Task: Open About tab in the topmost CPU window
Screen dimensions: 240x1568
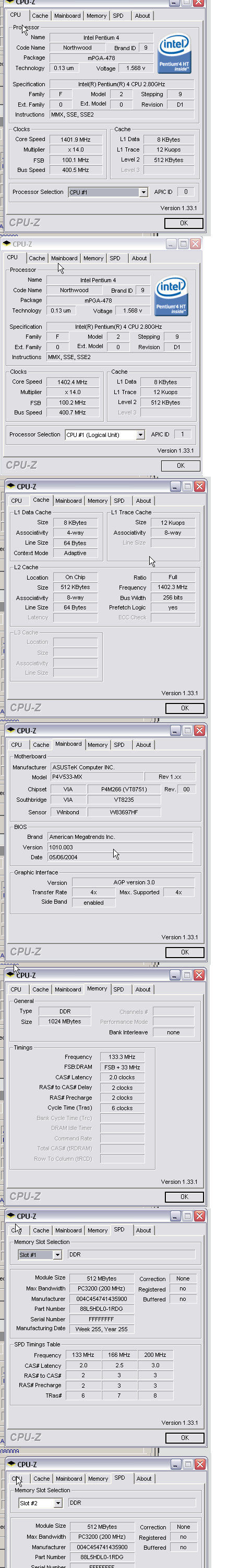Action: 142,16
